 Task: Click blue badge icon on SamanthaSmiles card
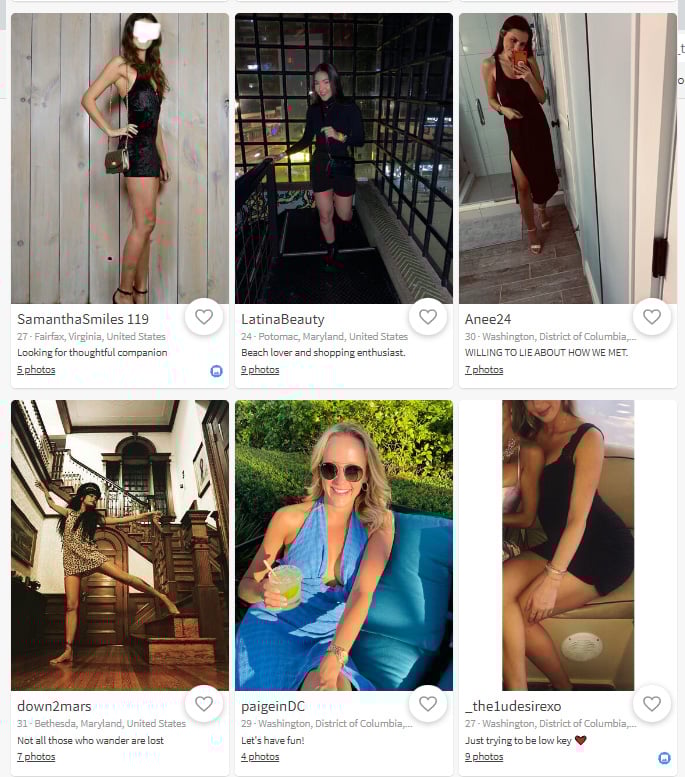[x=216, y=371]
